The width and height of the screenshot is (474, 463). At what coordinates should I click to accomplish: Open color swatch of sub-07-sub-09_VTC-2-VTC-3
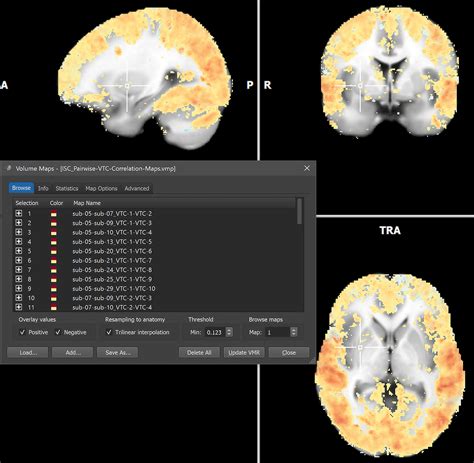(x=53, y=298)
